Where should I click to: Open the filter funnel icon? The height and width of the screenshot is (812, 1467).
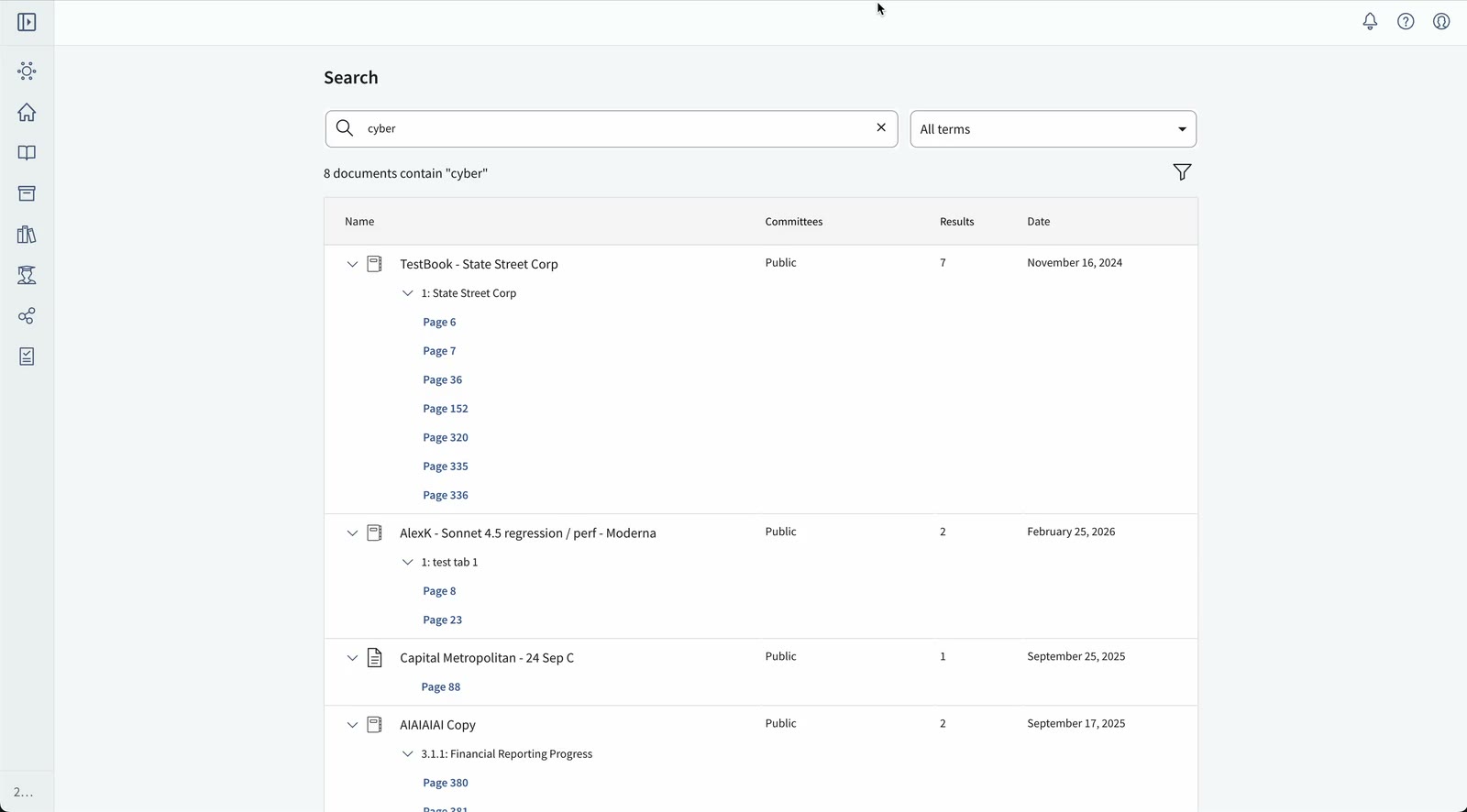tap(1182, 172)
